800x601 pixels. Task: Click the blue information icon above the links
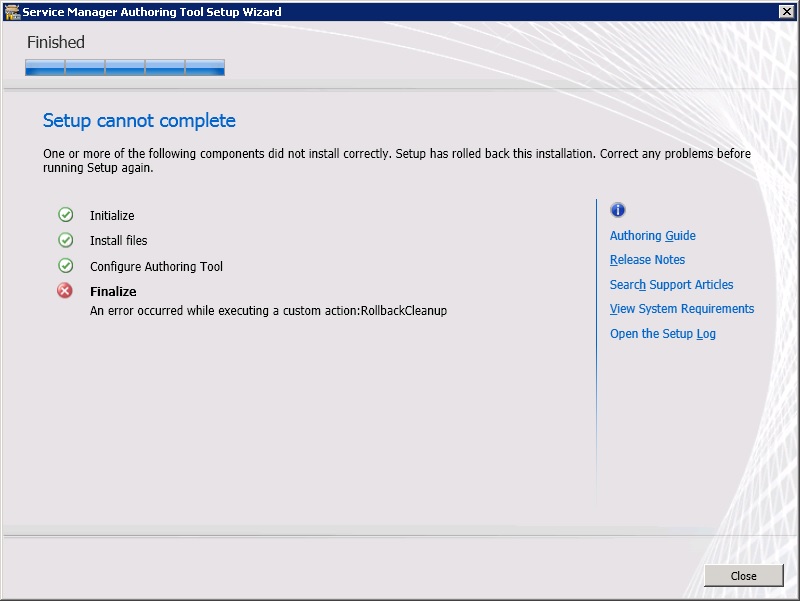point(617,210)
